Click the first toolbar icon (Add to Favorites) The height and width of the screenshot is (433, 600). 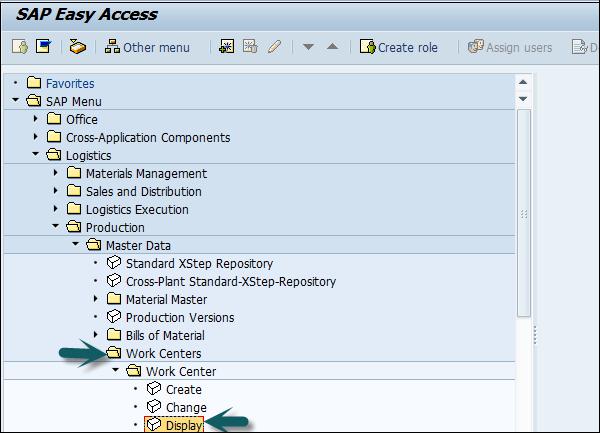(19, 47)
